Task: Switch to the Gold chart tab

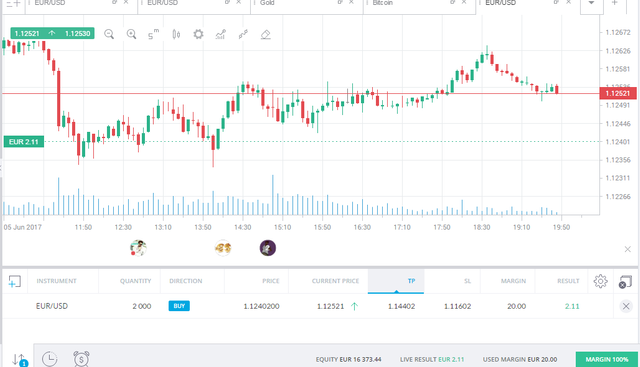Action: click(x=267, y=3)
